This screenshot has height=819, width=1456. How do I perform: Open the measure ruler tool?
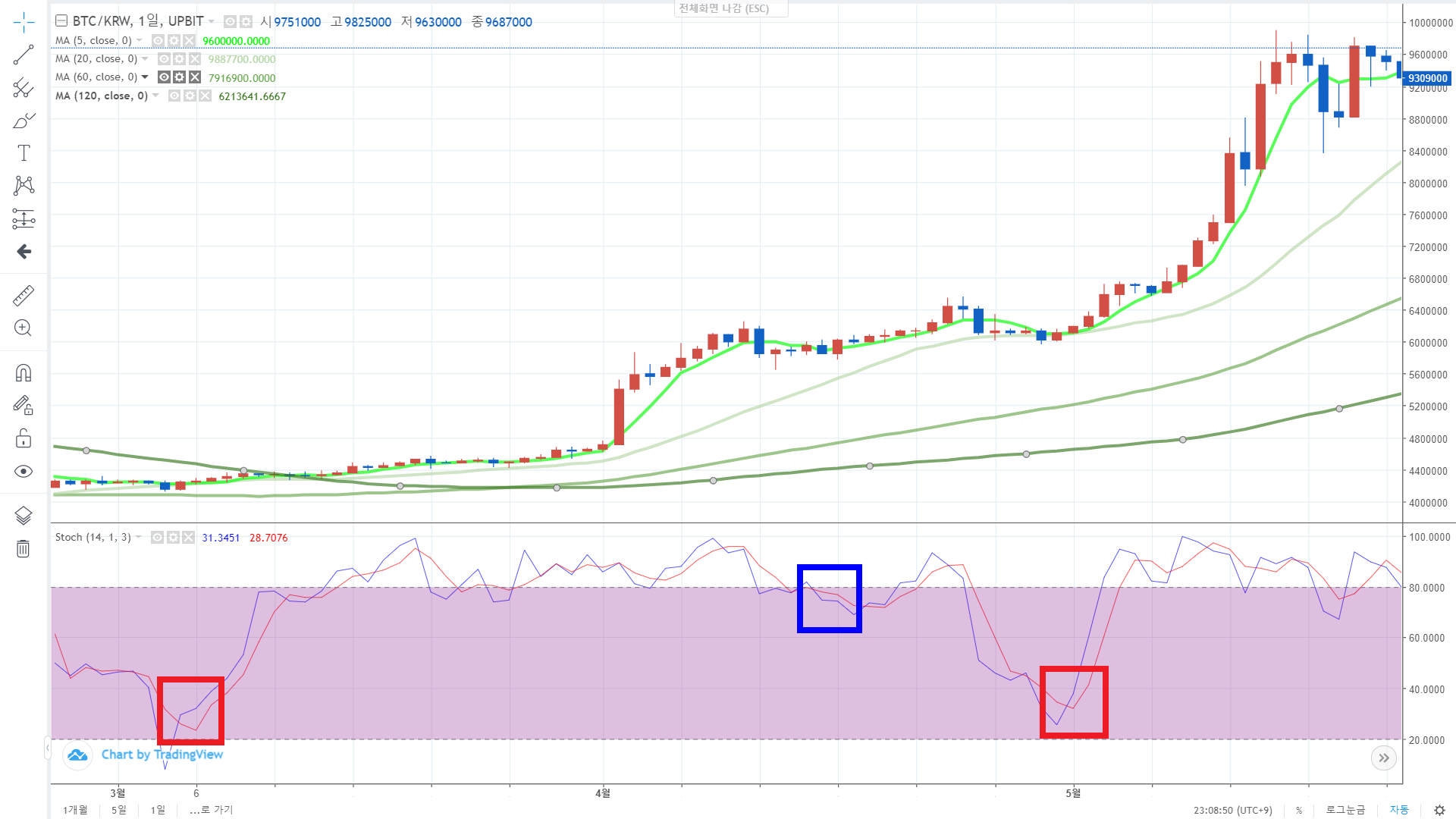click(24, 295)
